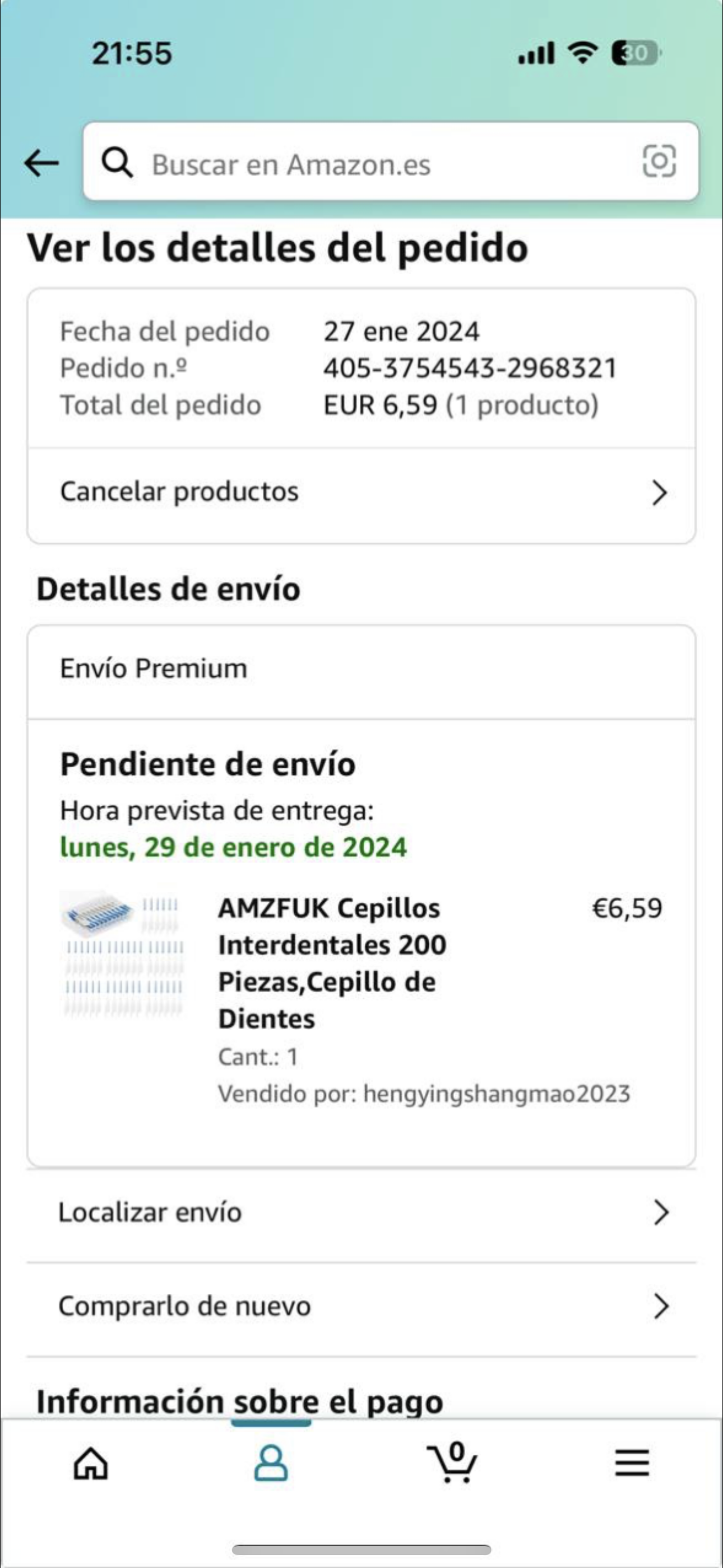Tap the WiFi status icon
The height and width of the screenshot is (1568, 723).
582,53
